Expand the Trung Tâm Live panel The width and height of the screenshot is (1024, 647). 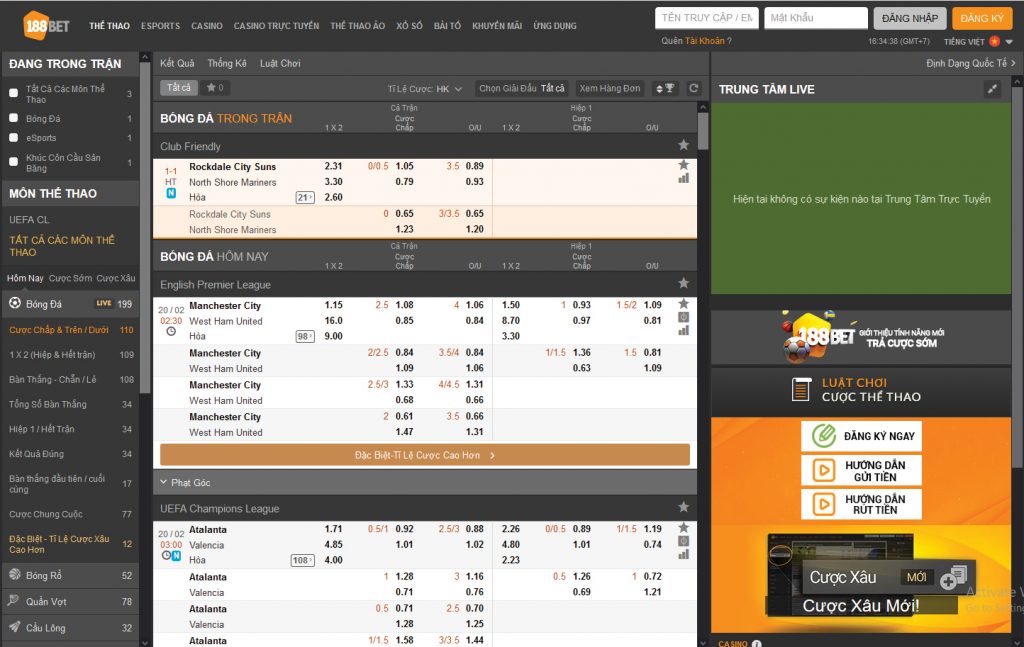992,89
